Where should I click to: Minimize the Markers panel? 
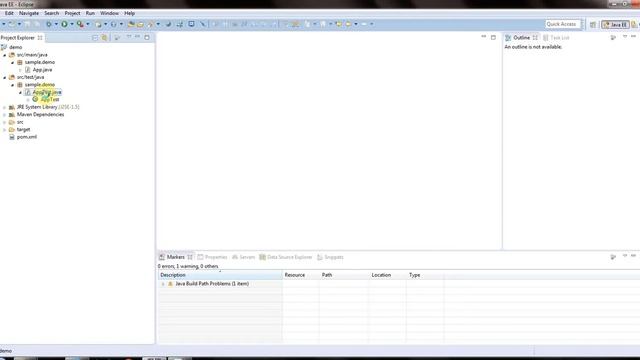(633, 256)
